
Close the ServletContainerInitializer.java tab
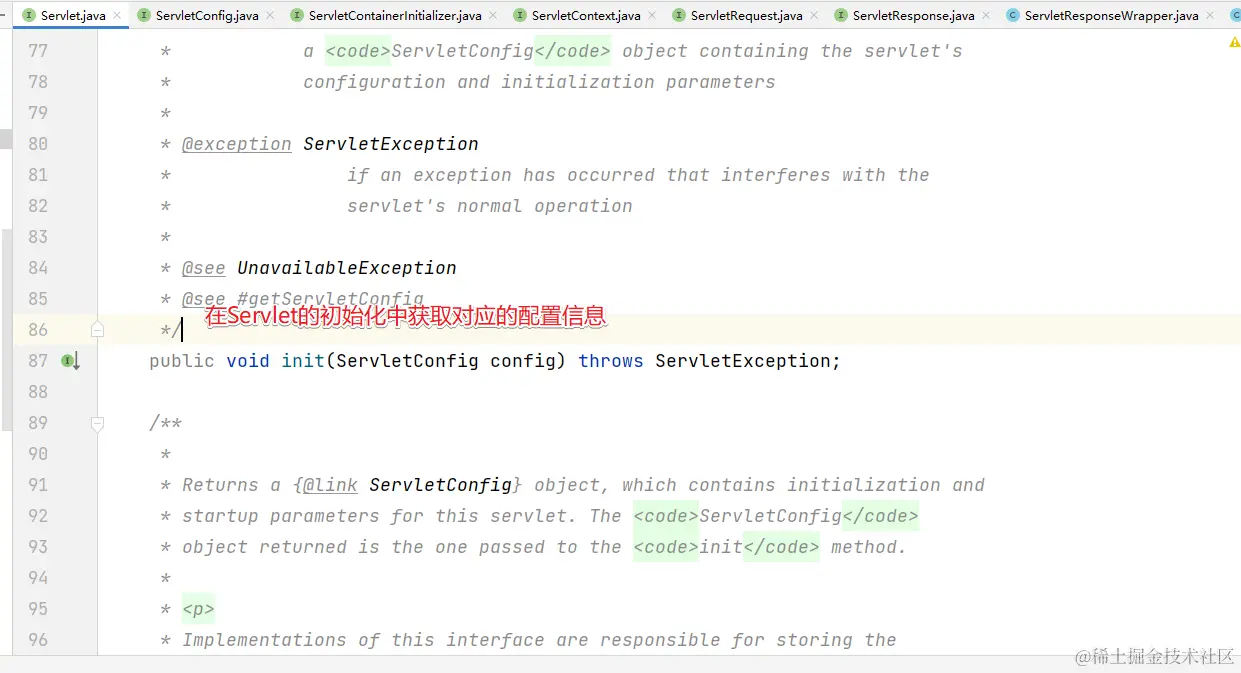click(494, 16)
